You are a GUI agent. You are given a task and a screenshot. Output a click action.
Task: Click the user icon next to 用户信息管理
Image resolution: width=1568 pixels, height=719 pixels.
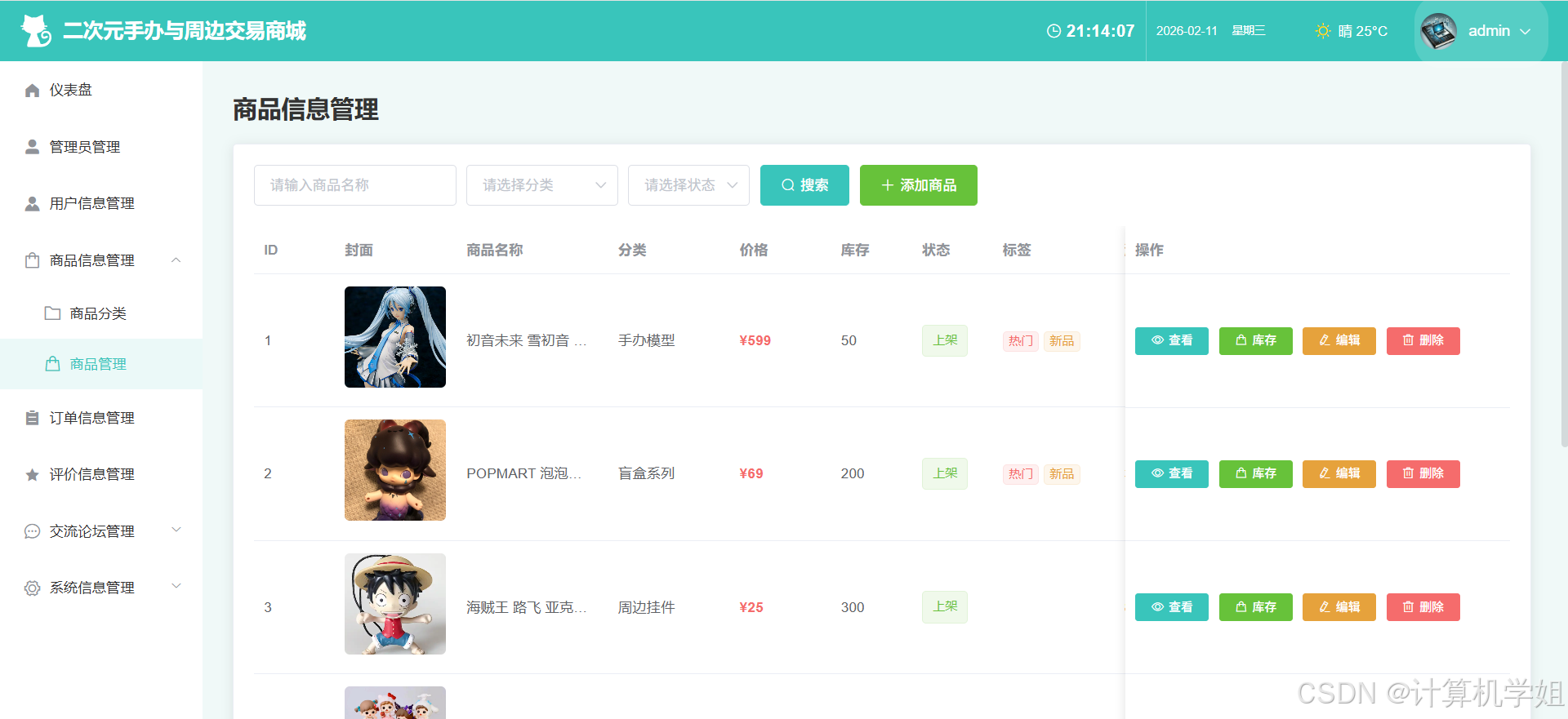32,203
